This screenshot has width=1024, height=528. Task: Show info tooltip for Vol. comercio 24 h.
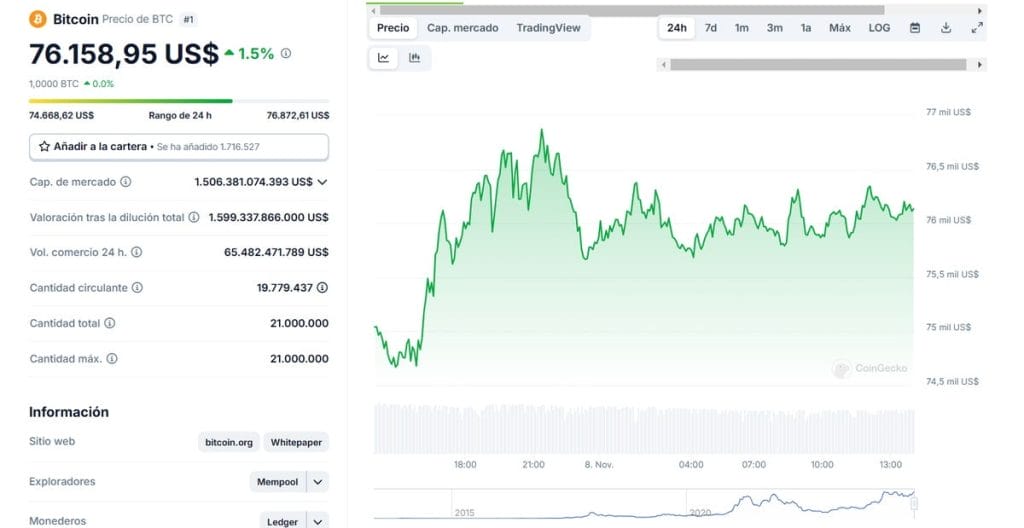136,252
